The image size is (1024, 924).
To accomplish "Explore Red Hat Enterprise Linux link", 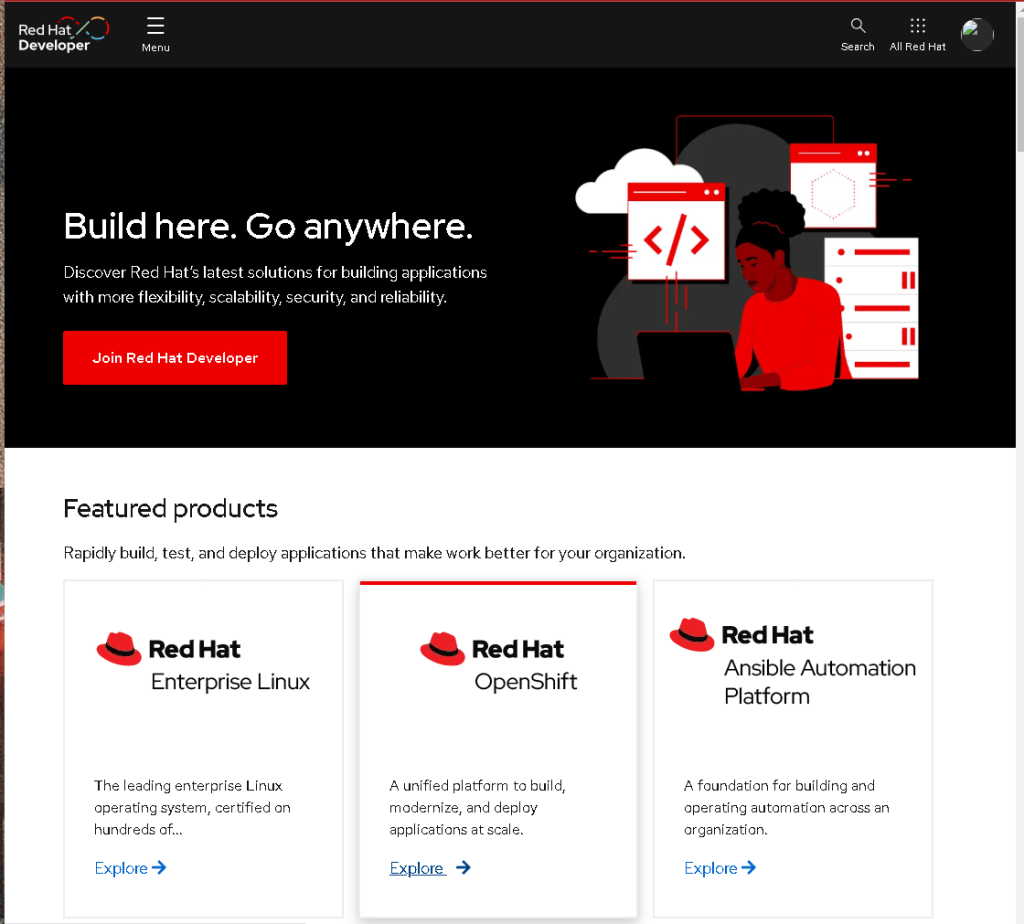I will click(130, 868).
